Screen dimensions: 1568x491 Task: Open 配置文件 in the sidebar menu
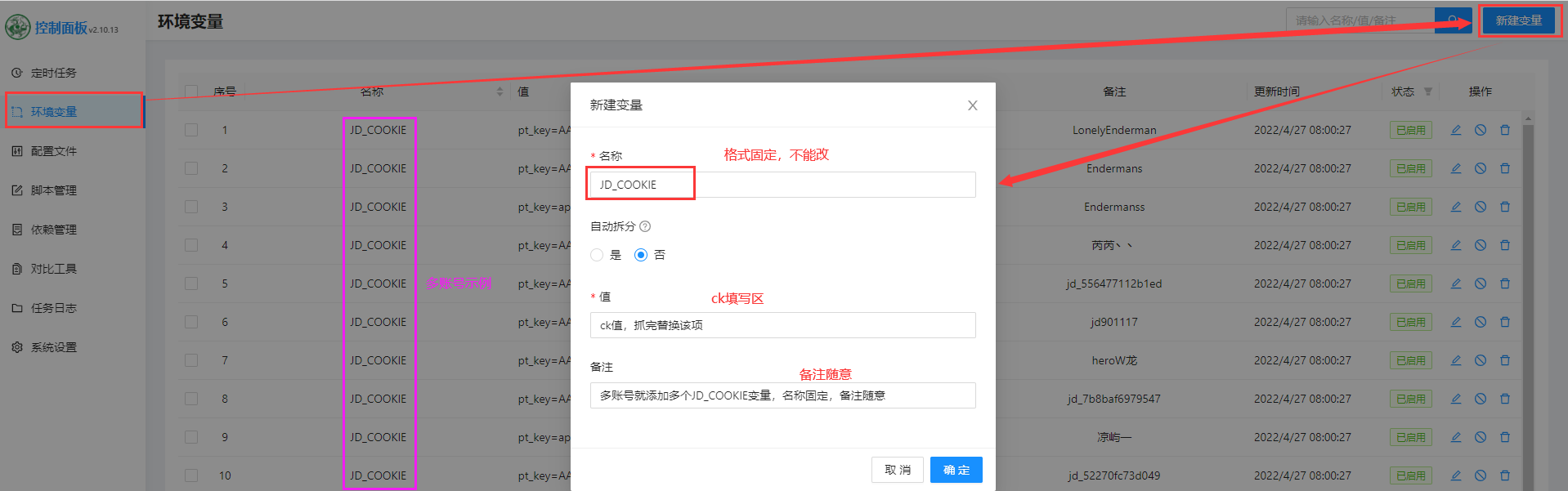(54, 151)
